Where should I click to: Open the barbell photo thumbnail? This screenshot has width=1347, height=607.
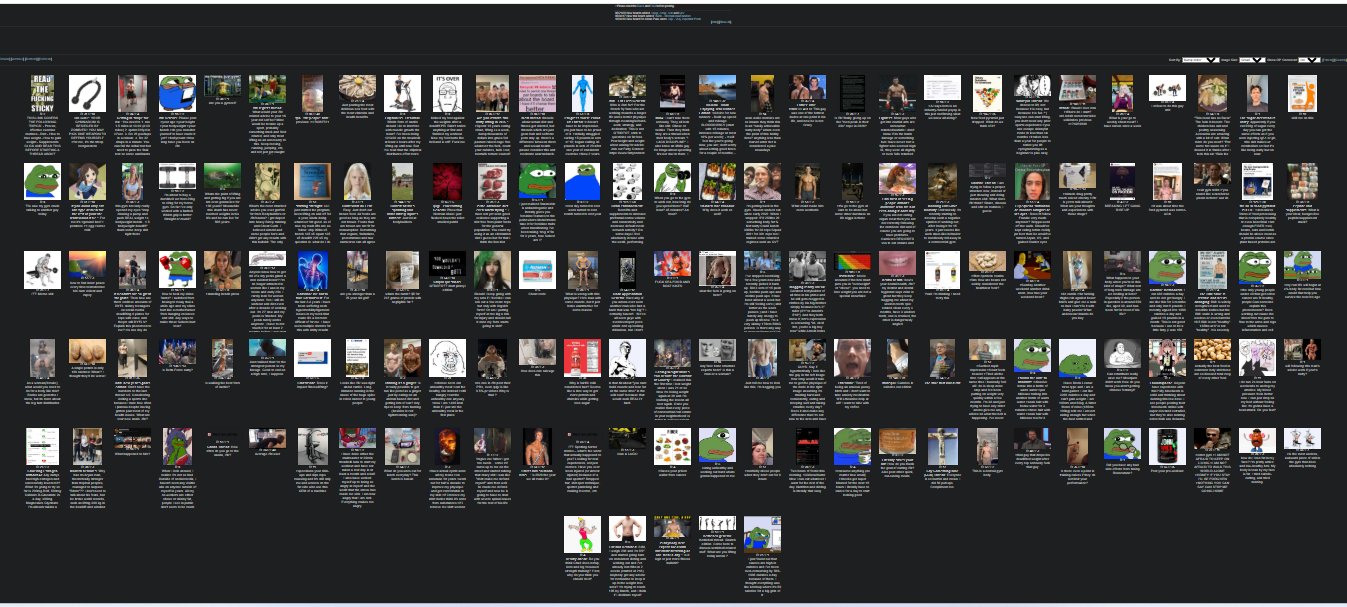[x=176, y=176]
